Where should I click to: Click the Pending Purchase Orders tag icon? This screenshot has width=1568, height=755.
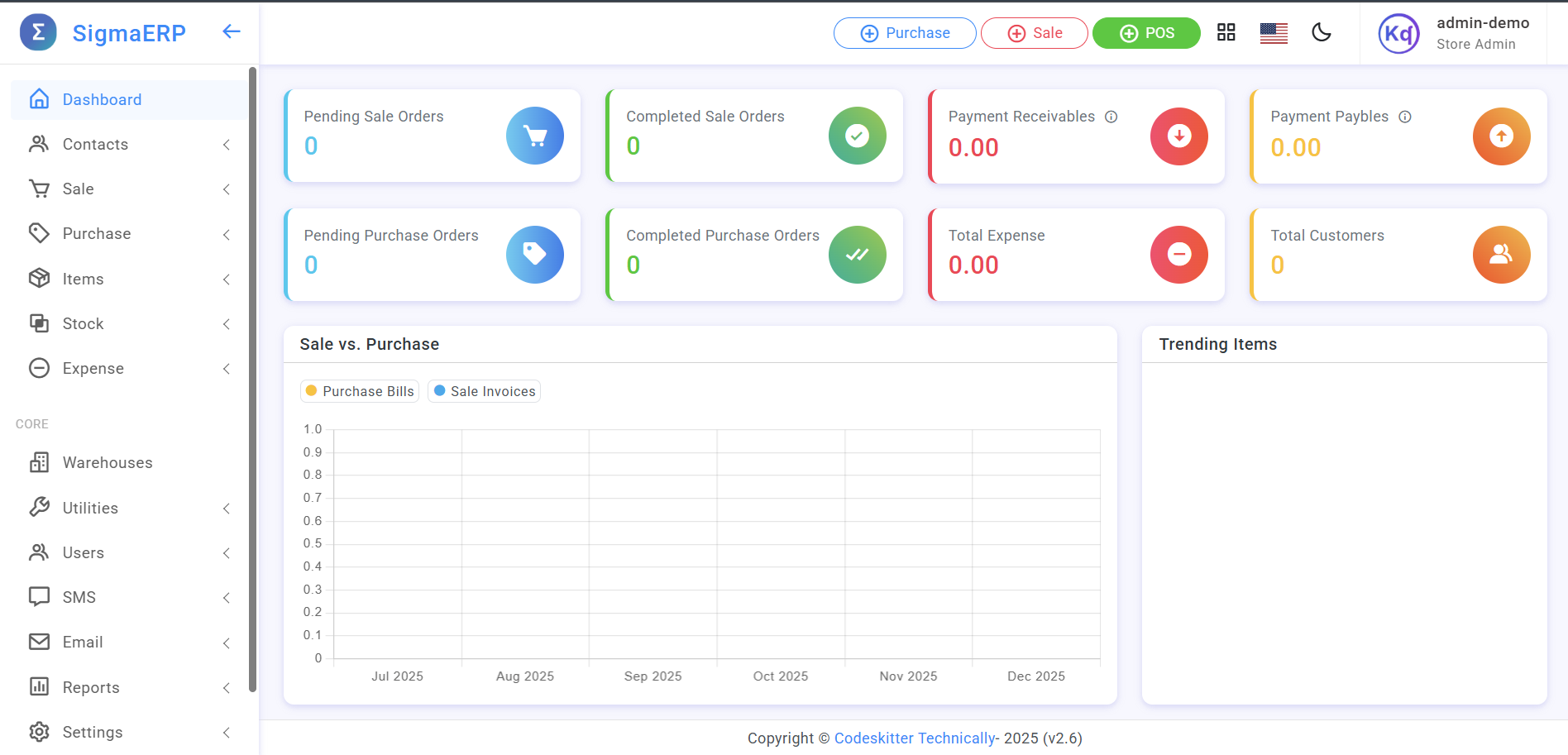[534, 255]
